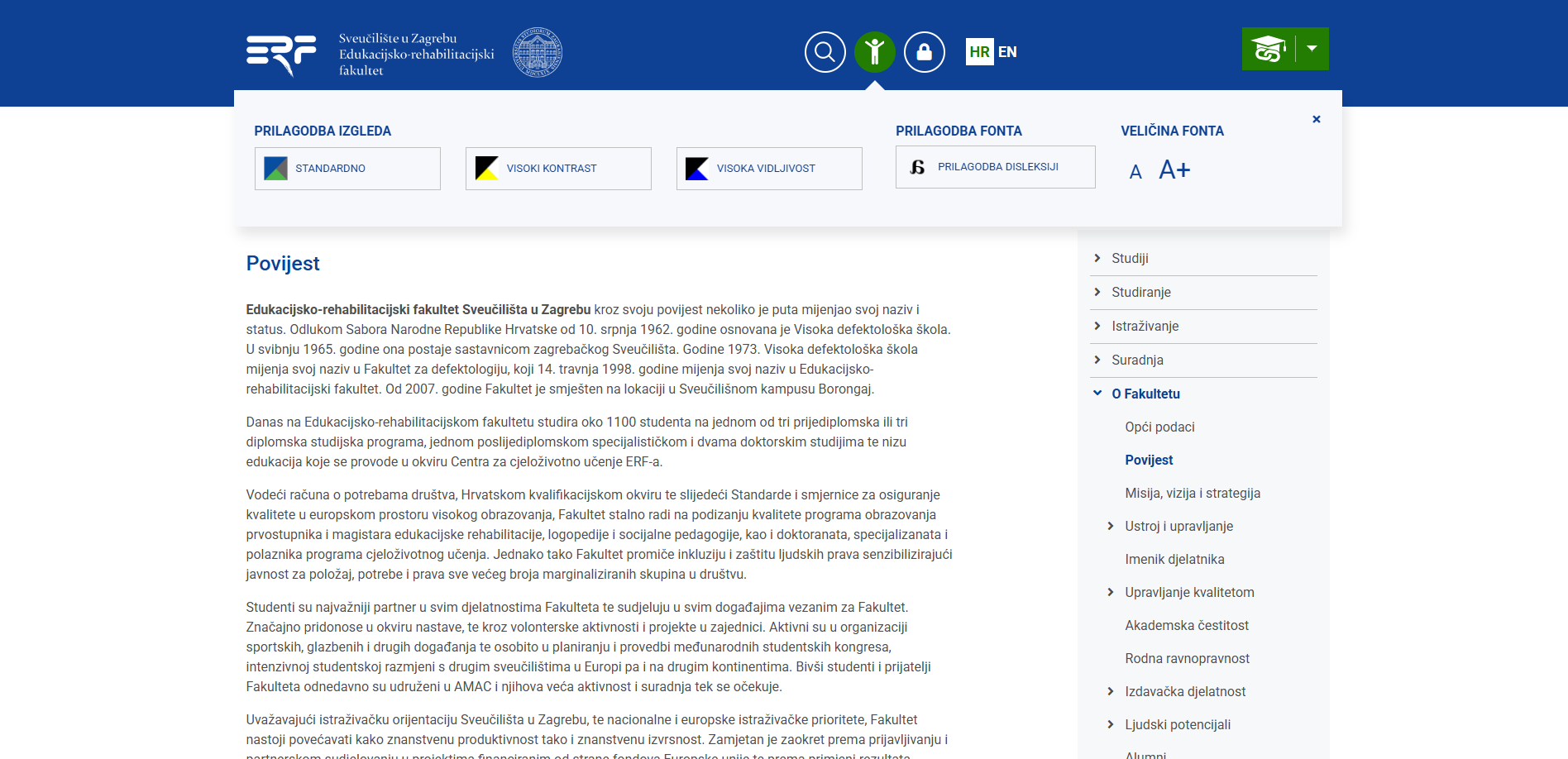1568x759 pixels.
Task: Open Istraživanje sidebar item
Action: point(1145,326)
